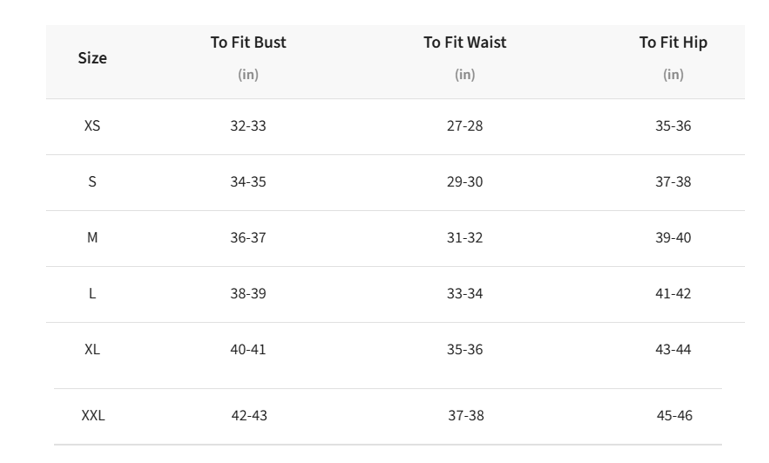
Task: Click the XL size row label
Action: [x=92, y=349]
